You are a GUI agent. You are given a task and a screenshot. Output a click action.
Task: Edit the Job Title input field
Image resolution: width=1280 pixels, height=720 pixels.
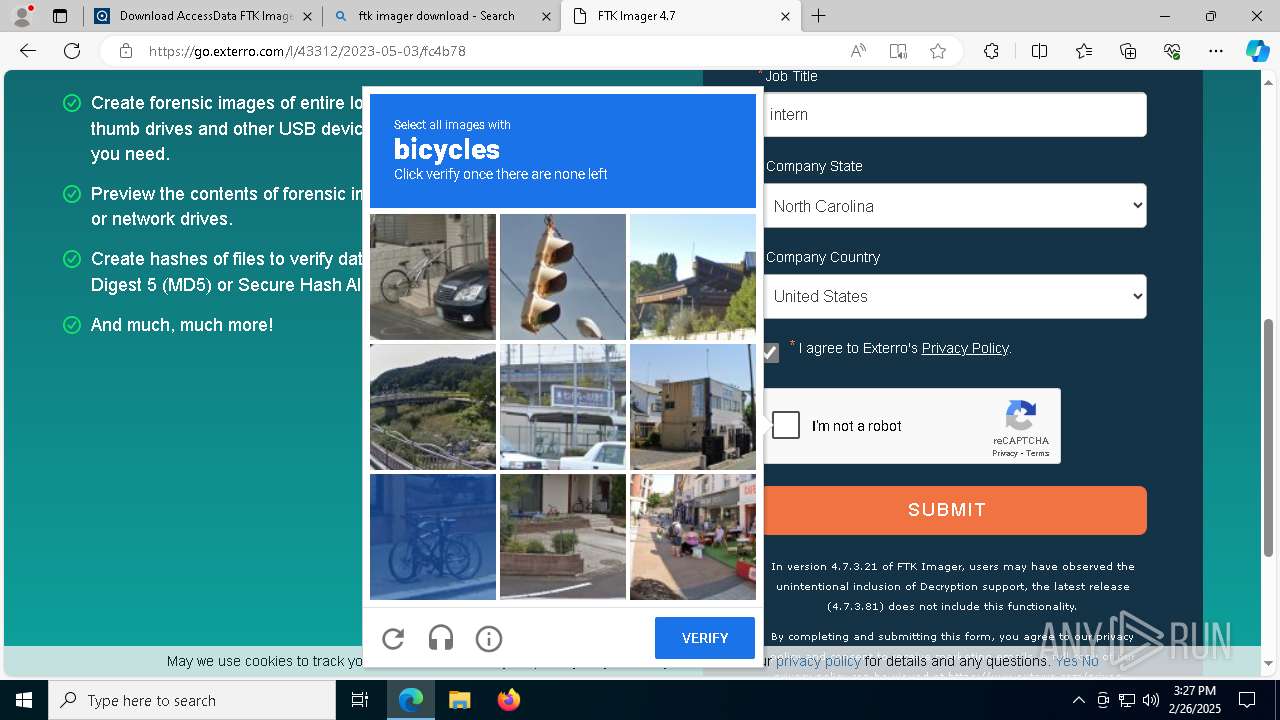pos(955,115)
